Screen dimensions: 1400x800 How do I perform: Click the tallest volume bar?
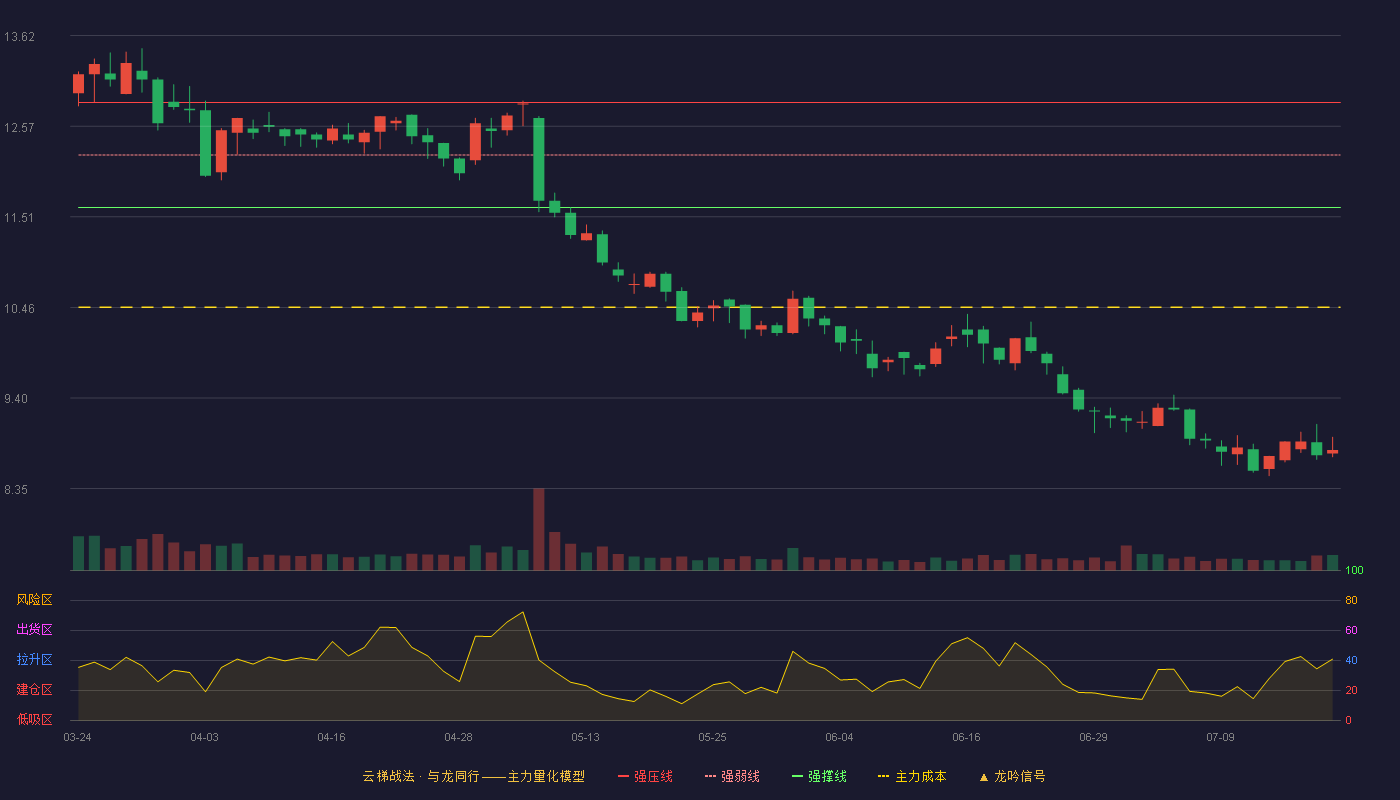[x=539, y=529]
